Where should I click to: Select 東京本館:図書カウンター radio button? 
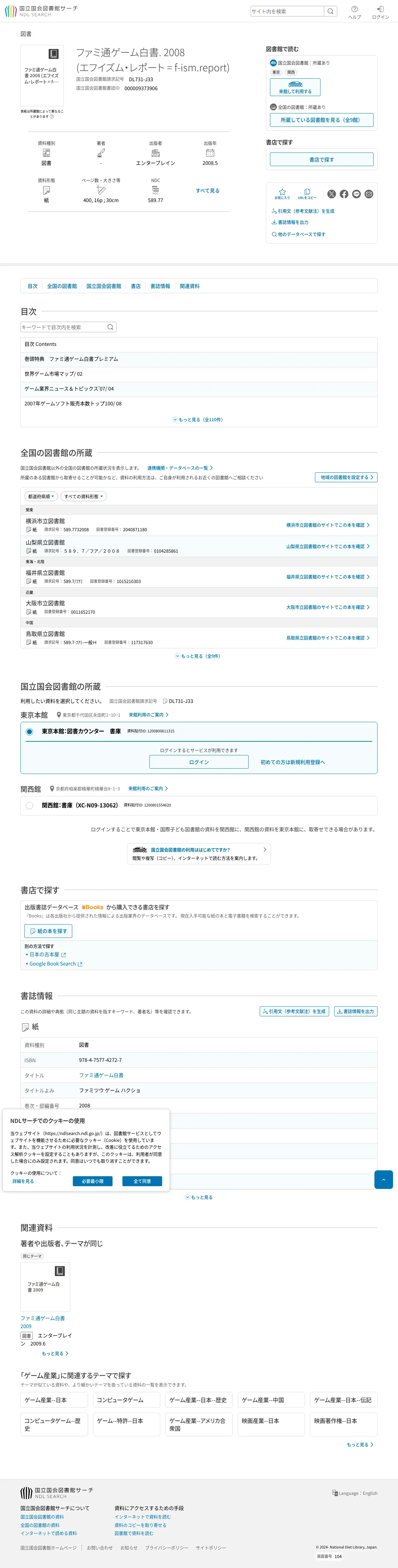(29, 732)
